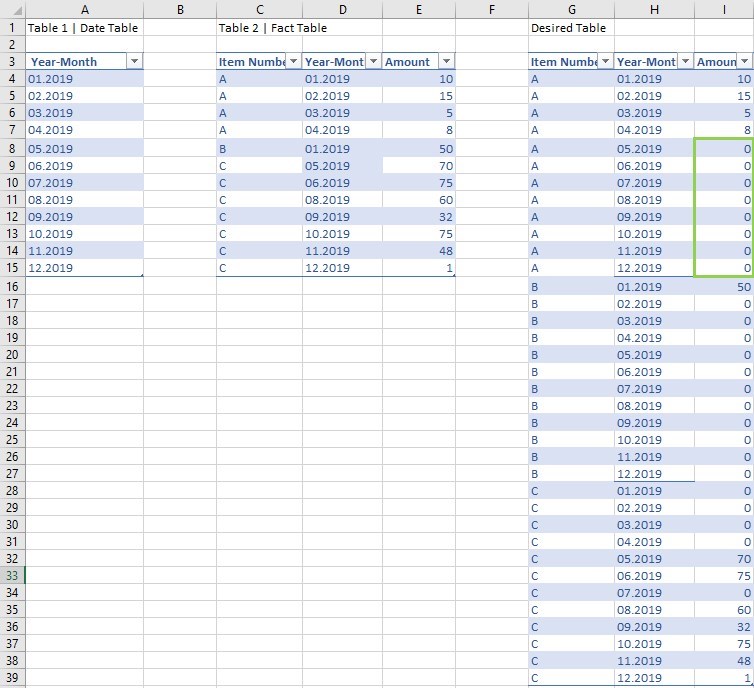The width and height of the screenshot is (754, 688).
Task: Select Fact Table amount 1 in row 15
Action: pyautogui.click(x=419, y=268)
